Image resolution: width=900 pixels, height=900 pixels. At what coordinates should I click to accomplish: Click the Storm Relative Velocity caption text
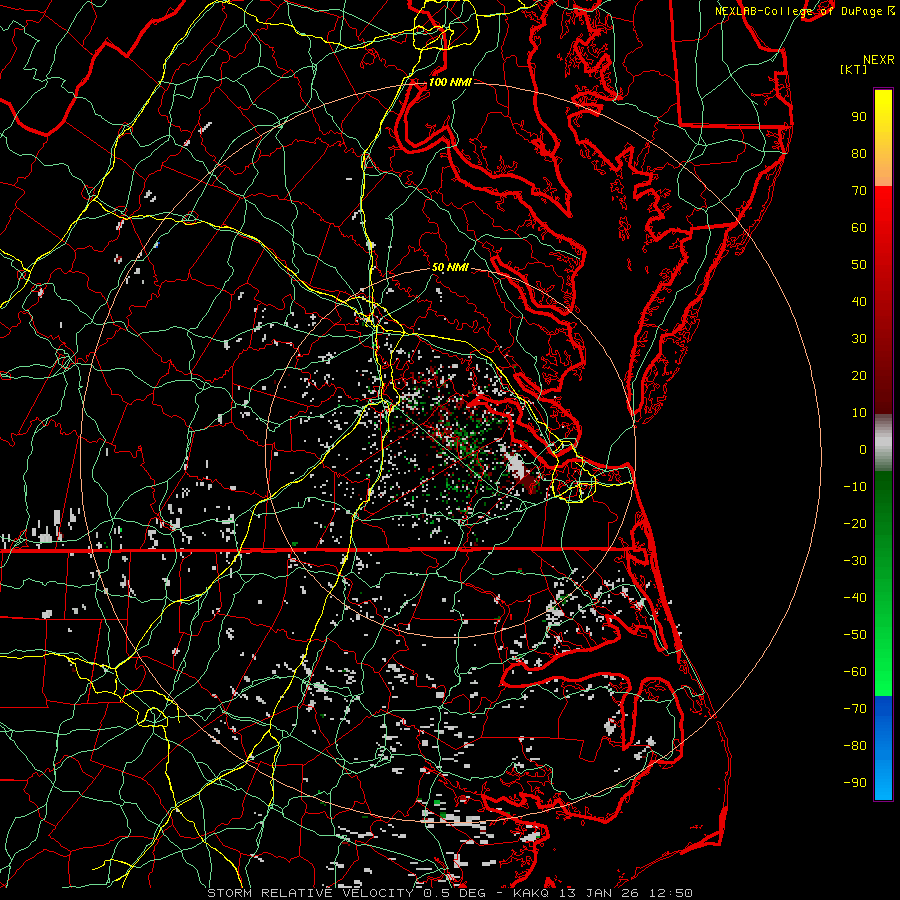pos(449,893)
